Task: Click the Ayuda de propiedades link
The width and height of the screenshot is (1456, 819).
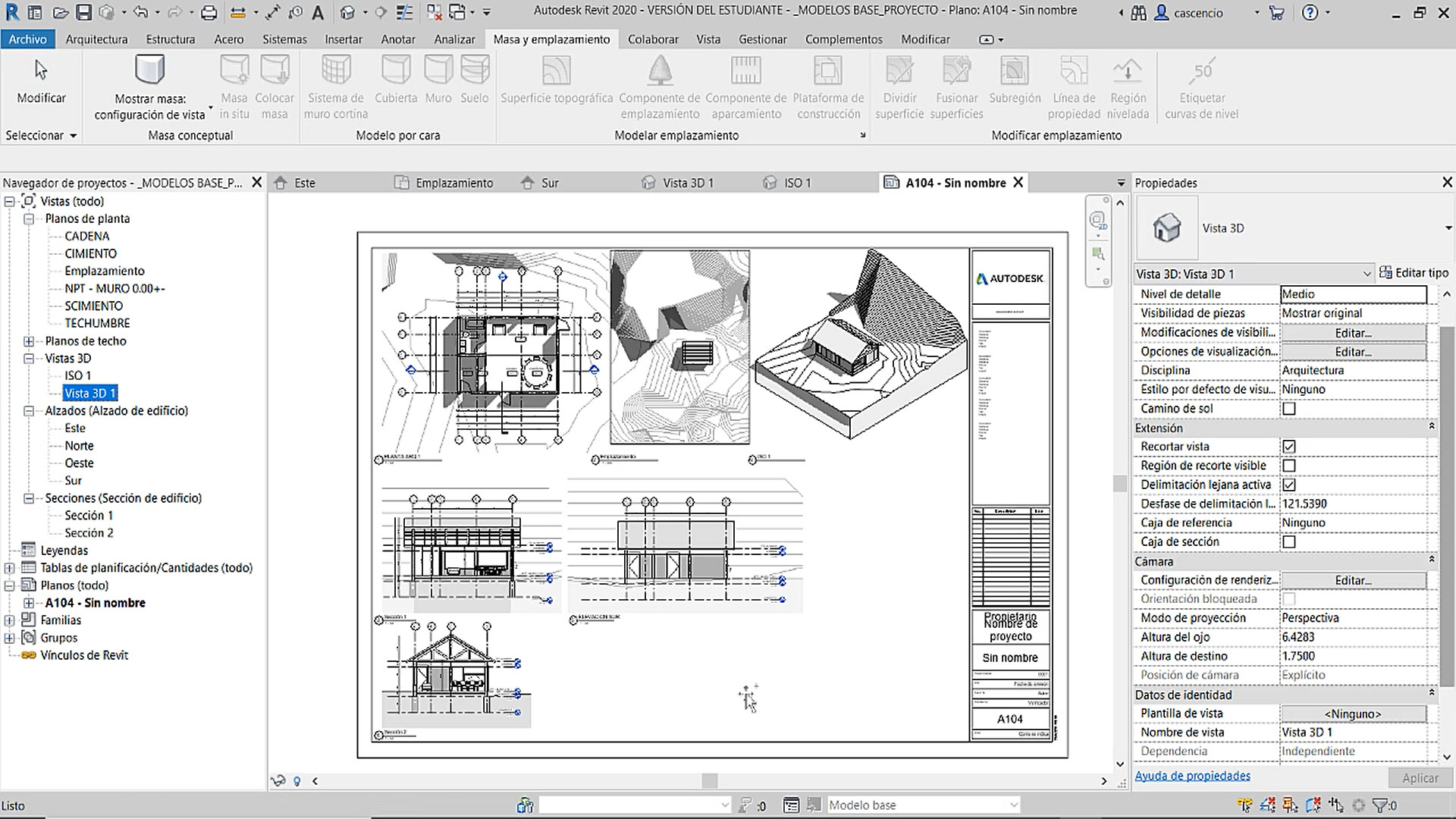Action: (x=1192, y=776)
